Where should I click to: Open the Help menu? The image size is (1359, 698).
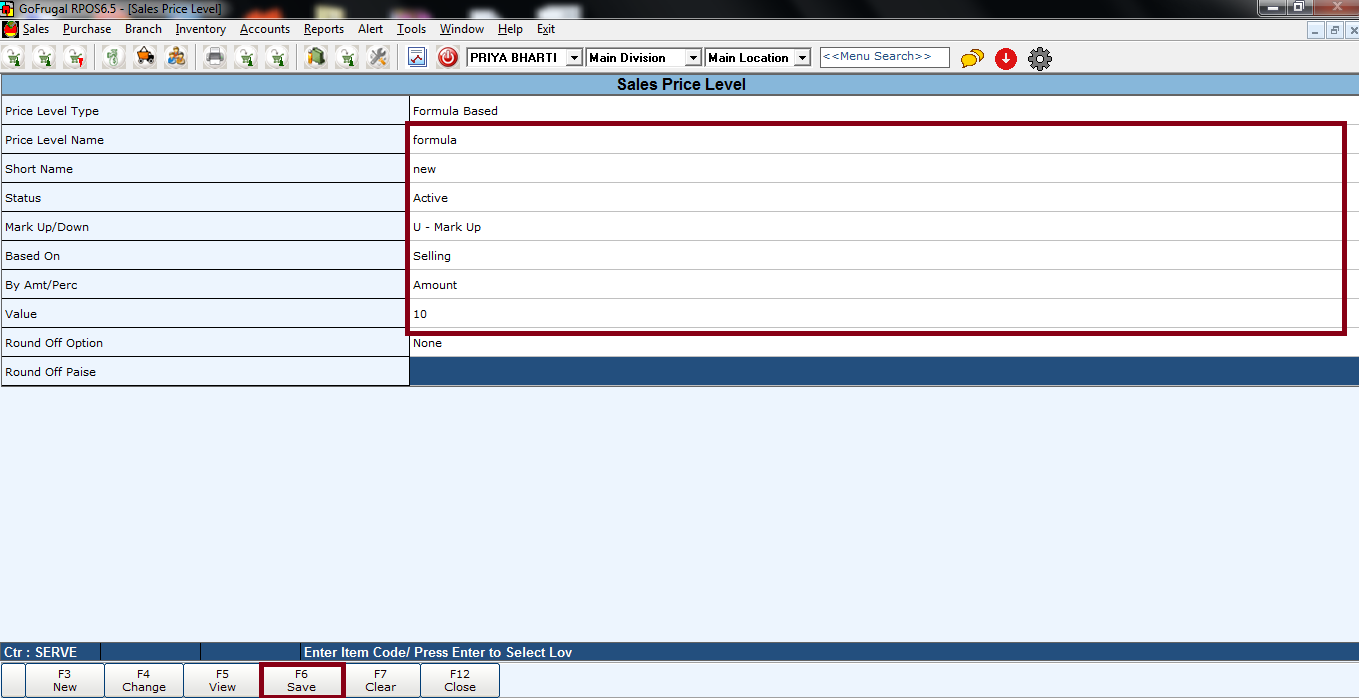click(x=510, y=29)
